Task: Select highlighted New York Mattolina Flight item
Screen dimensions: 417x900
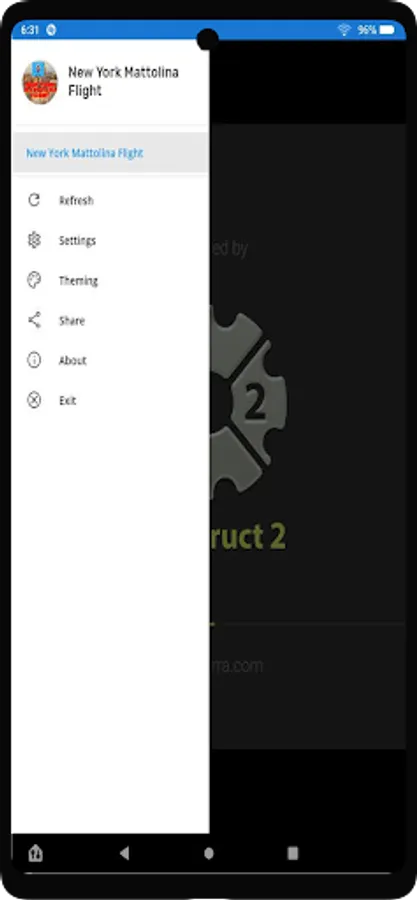Action: pyautogui.click(x=110, y=153)
